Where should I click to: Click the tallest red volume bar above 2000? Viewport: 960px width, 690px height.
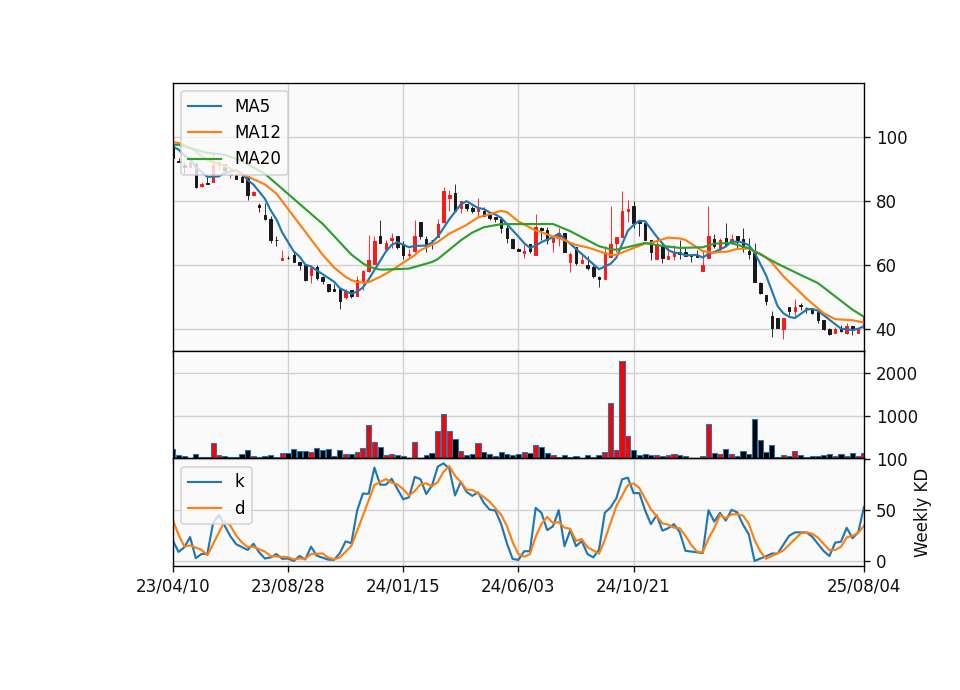(x=622, y=410)
